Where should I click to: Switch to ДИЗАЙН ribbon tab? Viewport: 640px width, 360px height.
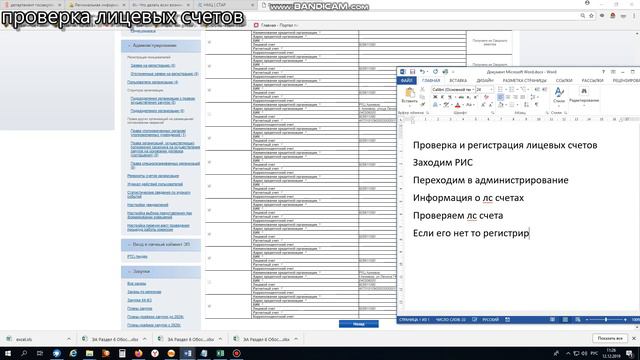[x=485, y=80]
